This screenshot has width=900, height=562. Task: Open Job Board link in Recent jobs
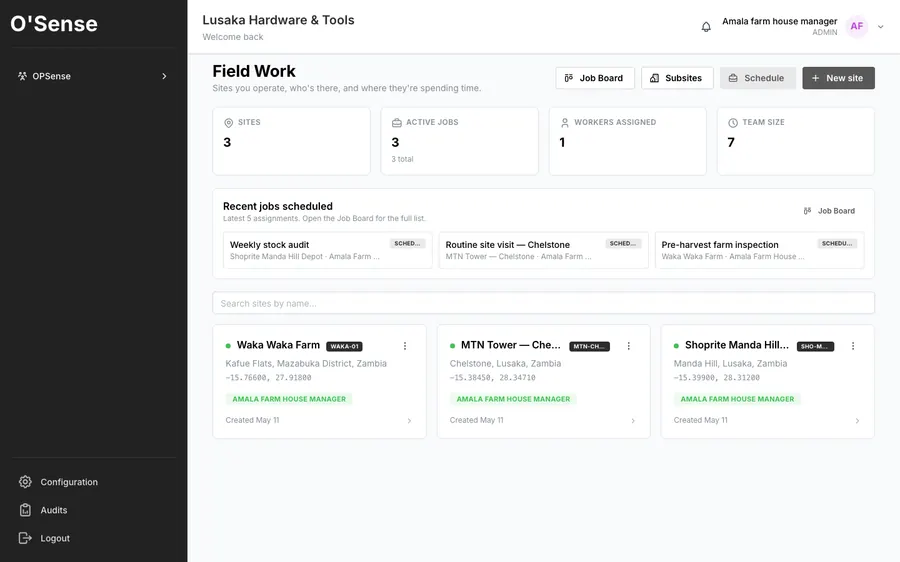[829, 211]
